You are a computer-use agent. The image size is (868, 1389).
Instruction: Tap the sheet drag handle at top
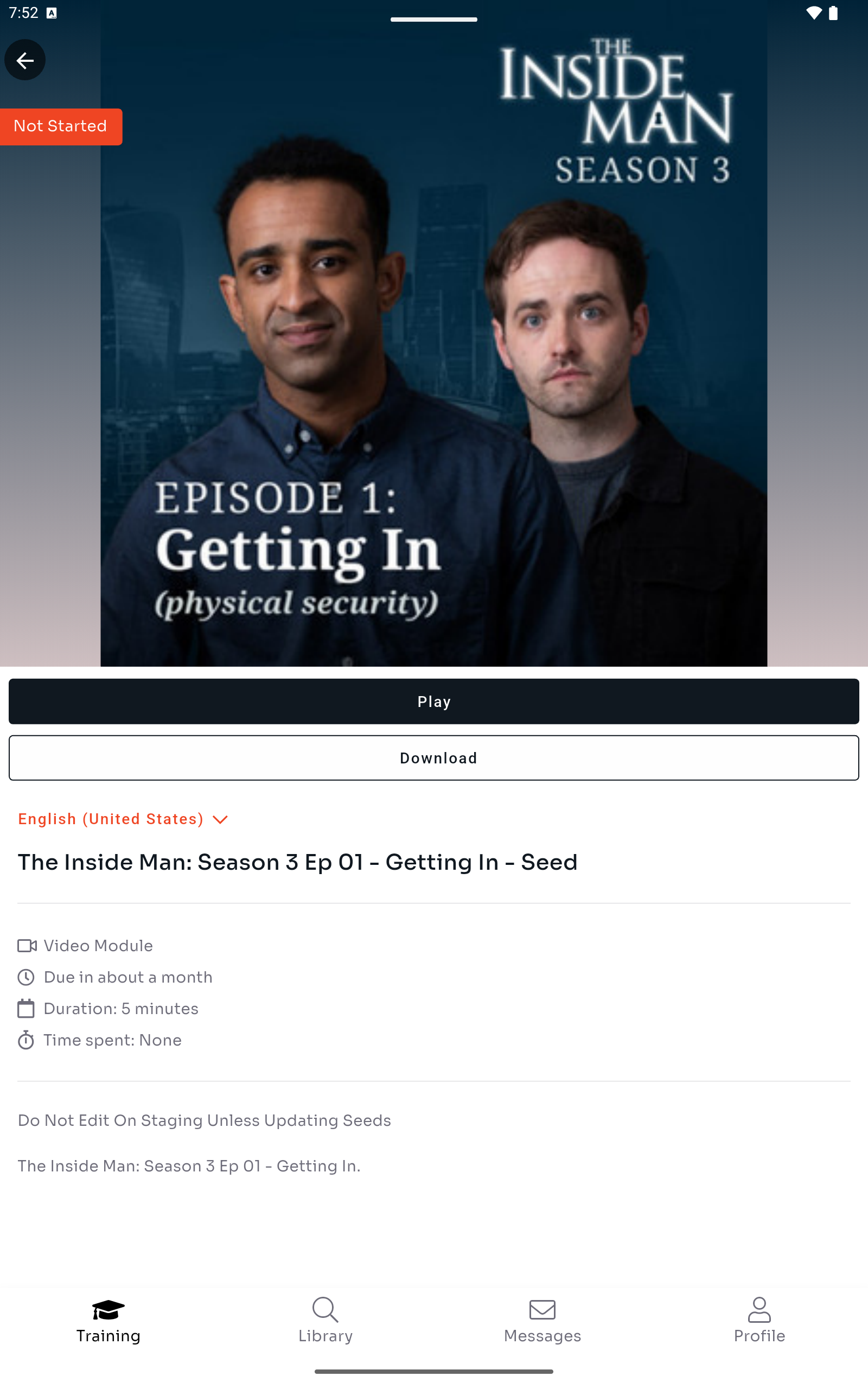click(x=434, y=20)
